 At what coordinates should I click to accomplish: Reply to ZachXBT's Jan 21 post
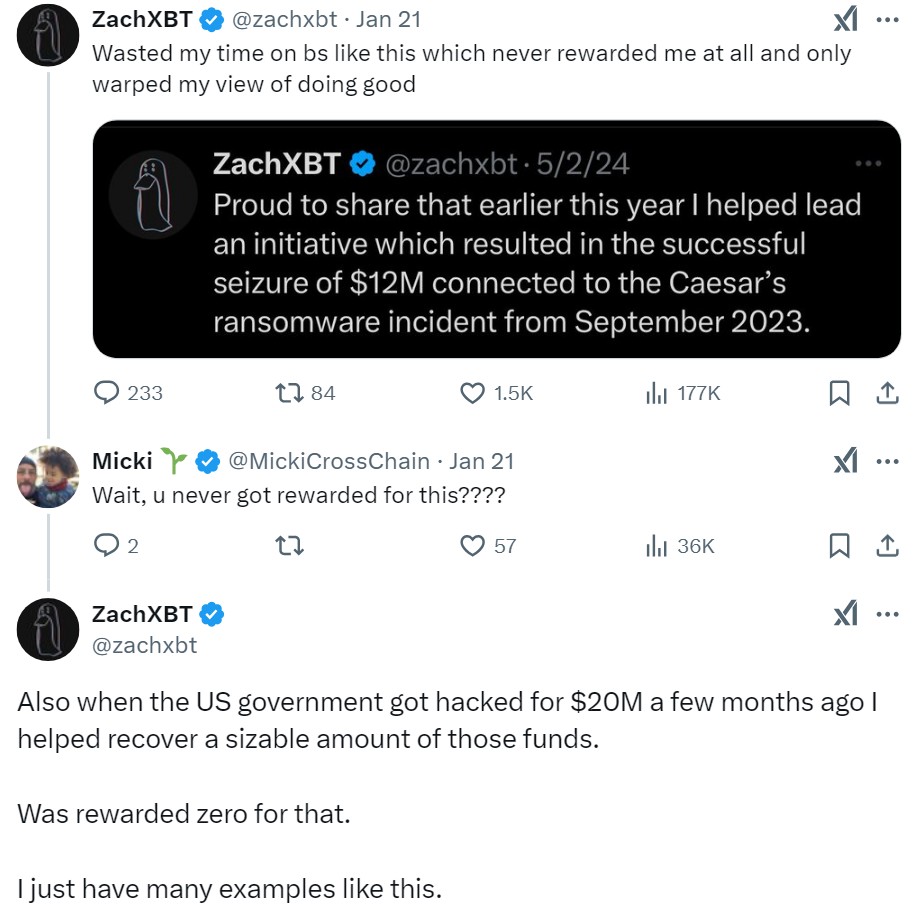107,393
